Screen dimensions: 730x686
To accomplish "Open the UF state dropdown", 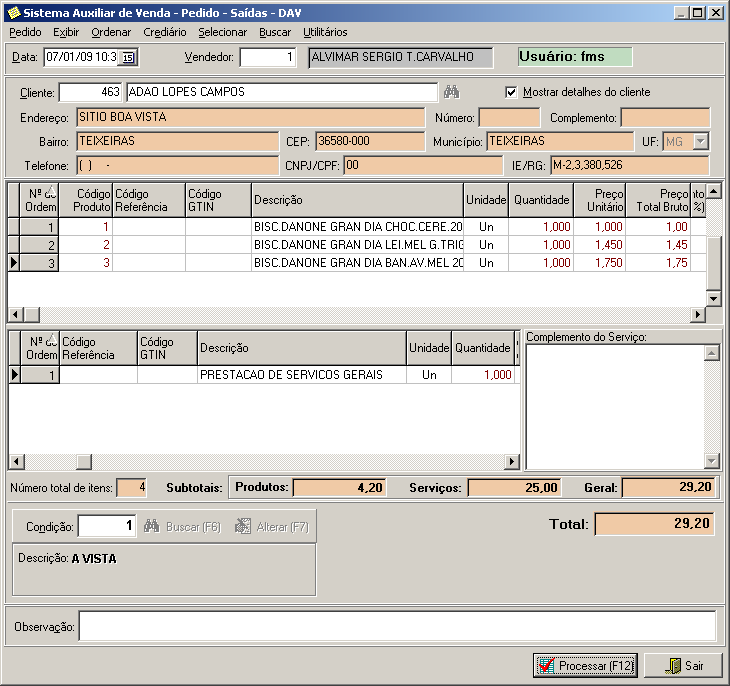I will point(701,141).
